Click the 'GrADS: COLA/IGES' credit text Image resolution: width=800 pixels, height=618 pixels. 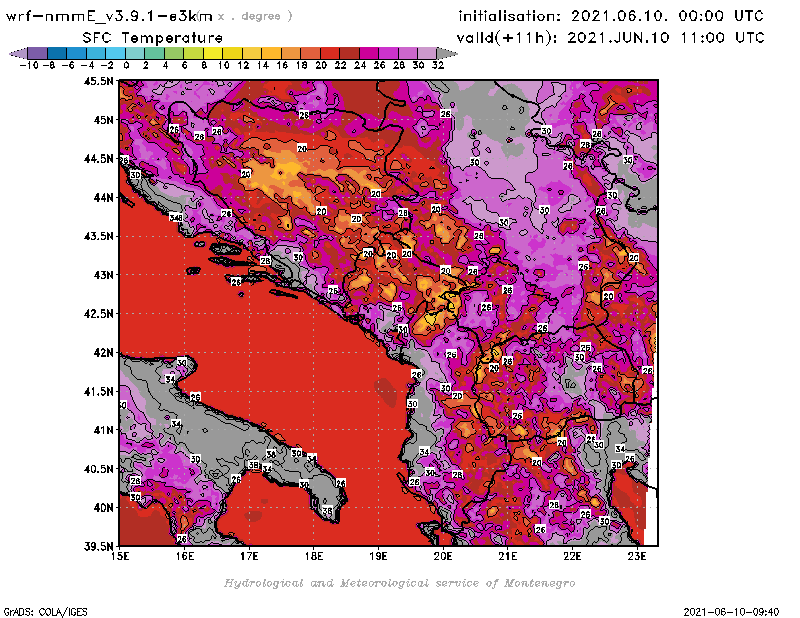(x=45, y=612)
